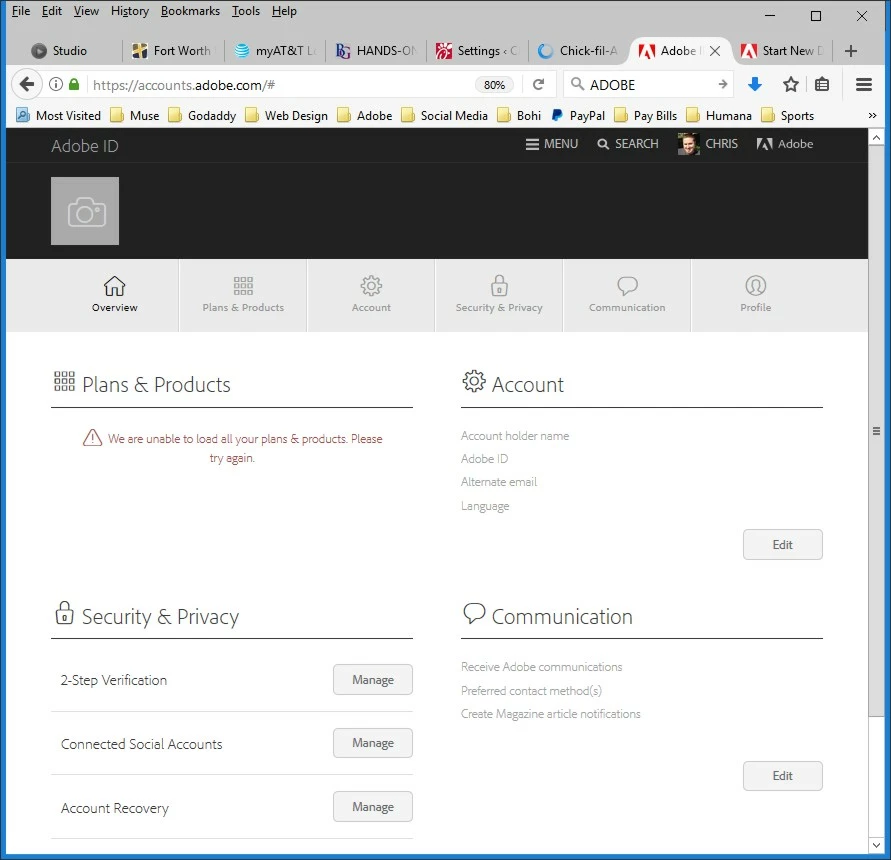Open the File menu

(x=21, y=11)
